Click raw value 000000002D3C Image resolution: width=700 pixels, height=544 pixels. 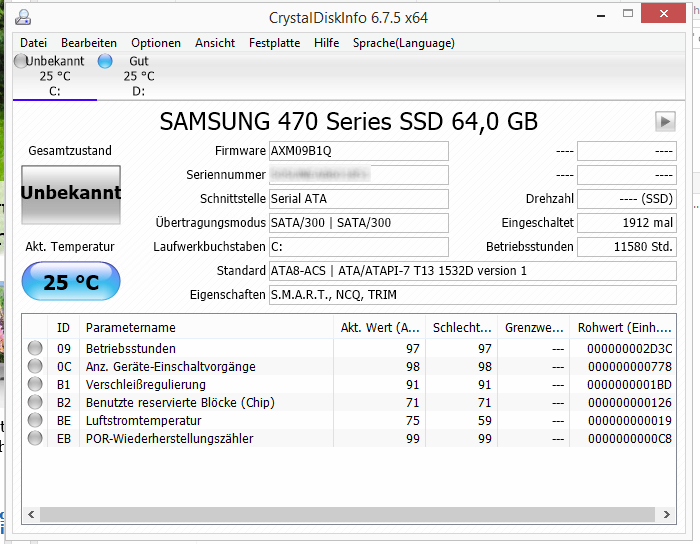[x=629, y=349]
